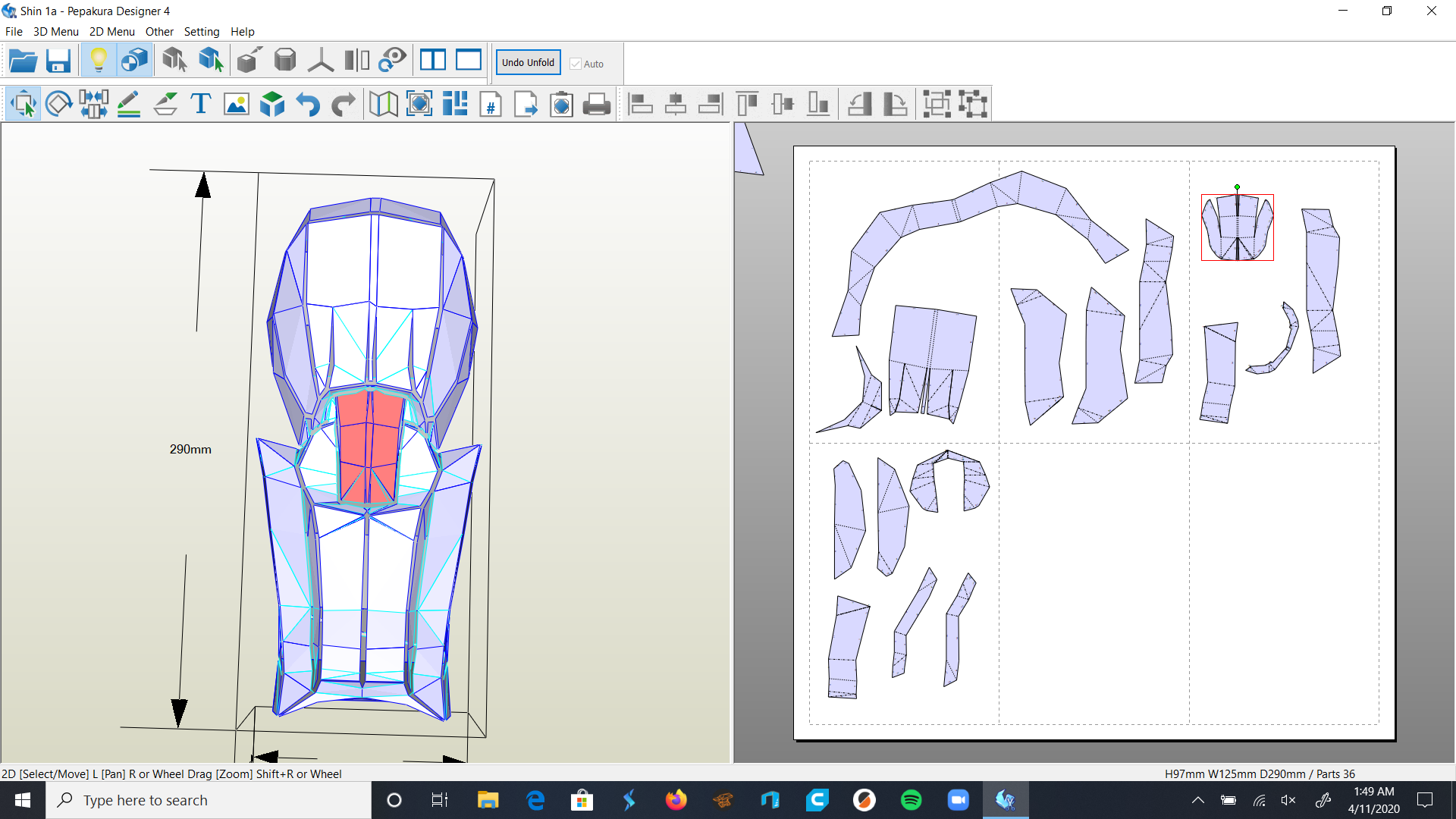
Task: Click the Align left icon
Action: click(x=641, y=104)
